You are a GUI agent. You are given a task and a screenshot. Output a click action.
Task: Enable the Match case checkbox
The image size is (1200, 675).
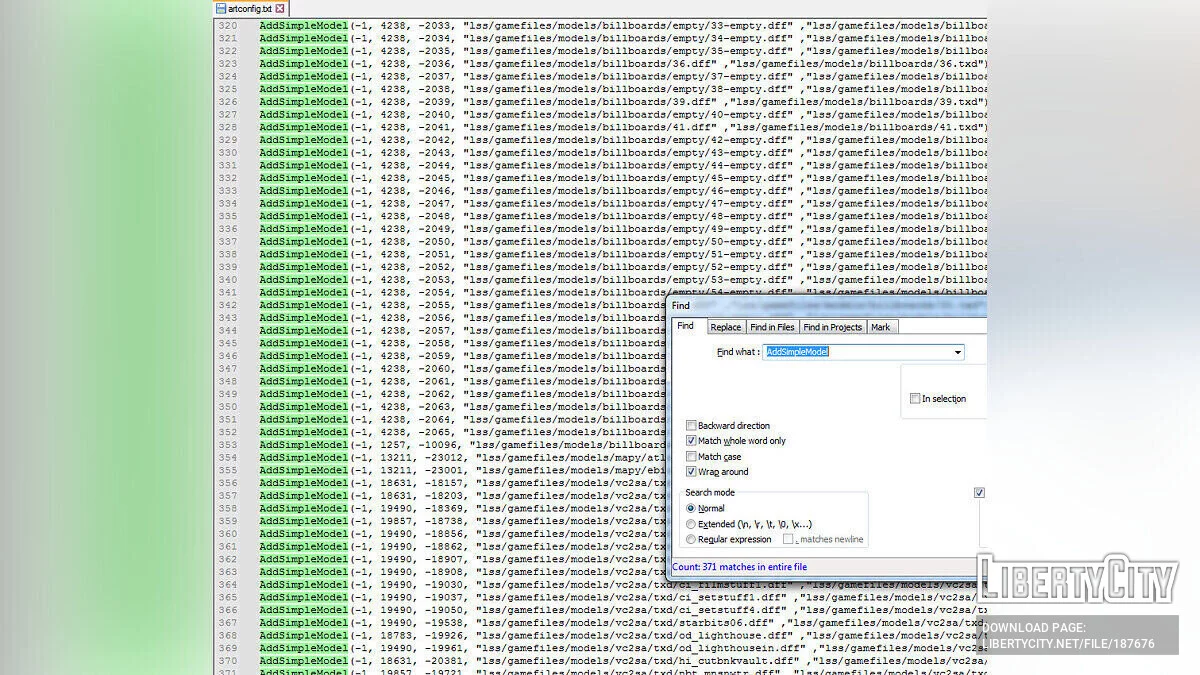click(x=691, y=457)
